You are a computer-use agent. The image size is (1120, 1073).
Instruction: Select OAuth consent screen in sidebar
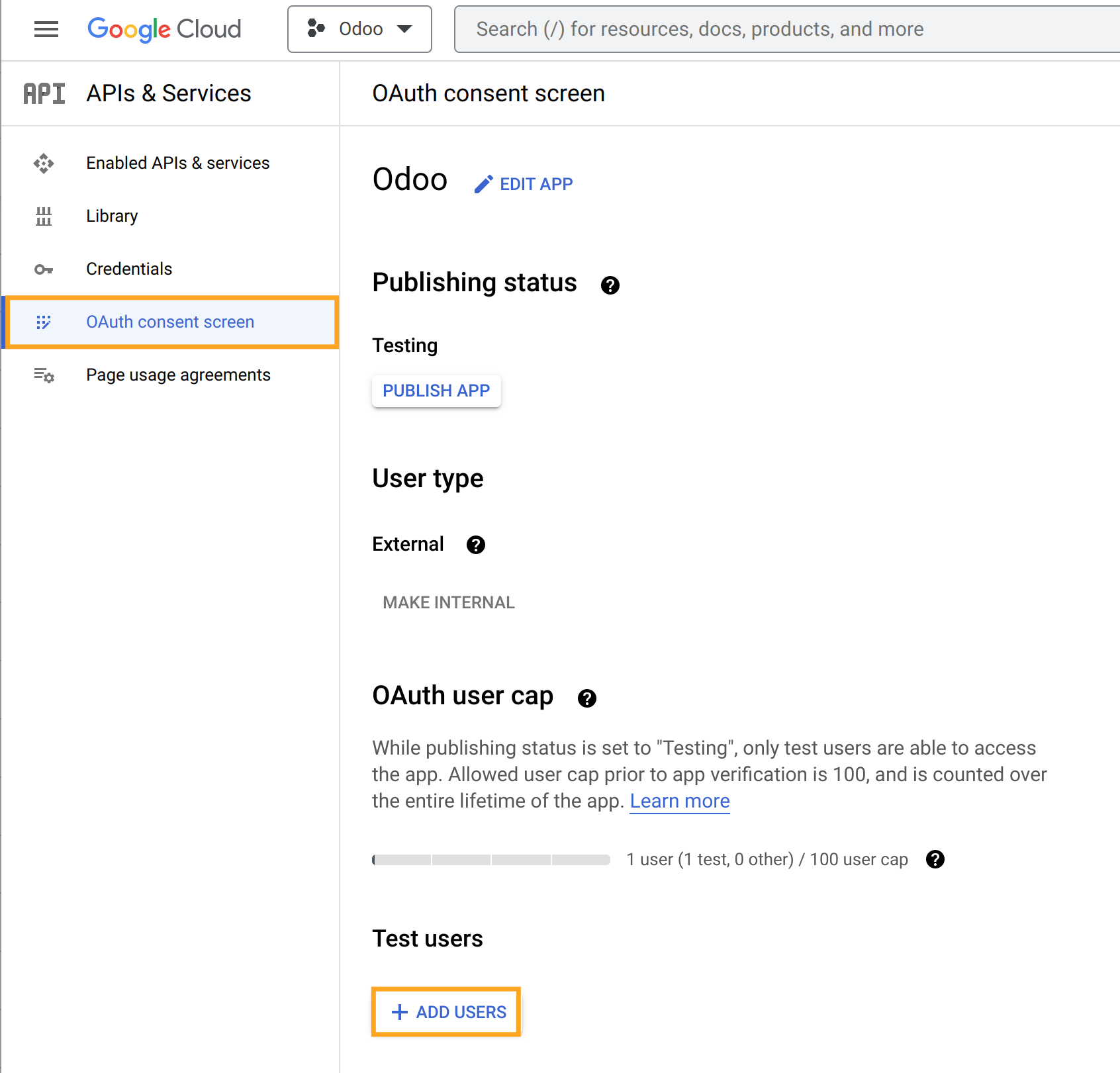pos(170,322)
